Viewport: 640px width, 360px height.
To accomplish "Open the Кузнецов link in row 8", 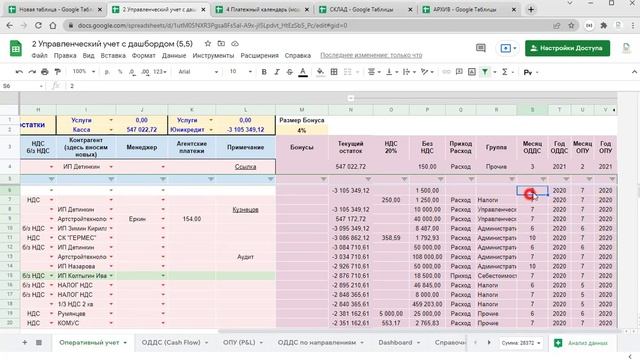I will click(x=245, y=209).
